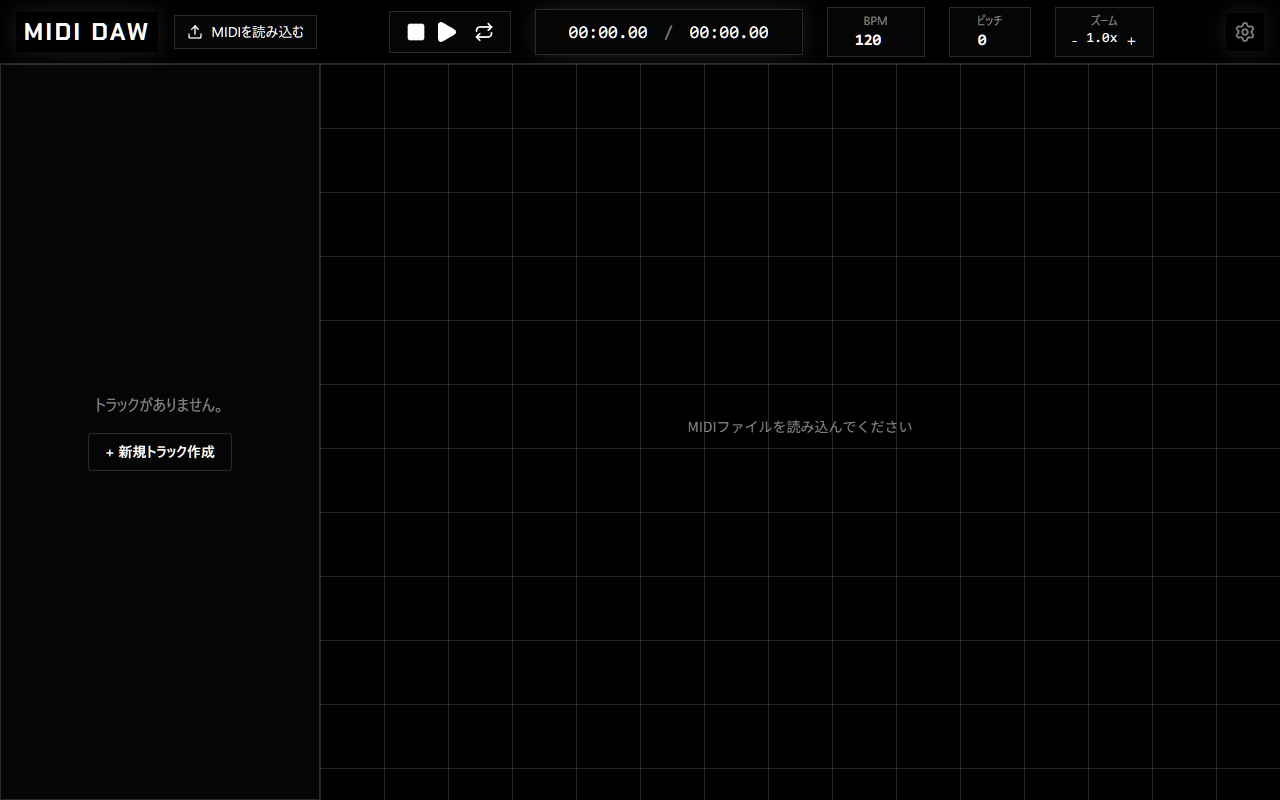Click the MIDIファイルを読み込んでください message
The width and height of the screenshot is (1280, 800).
[x=800, y=427]
